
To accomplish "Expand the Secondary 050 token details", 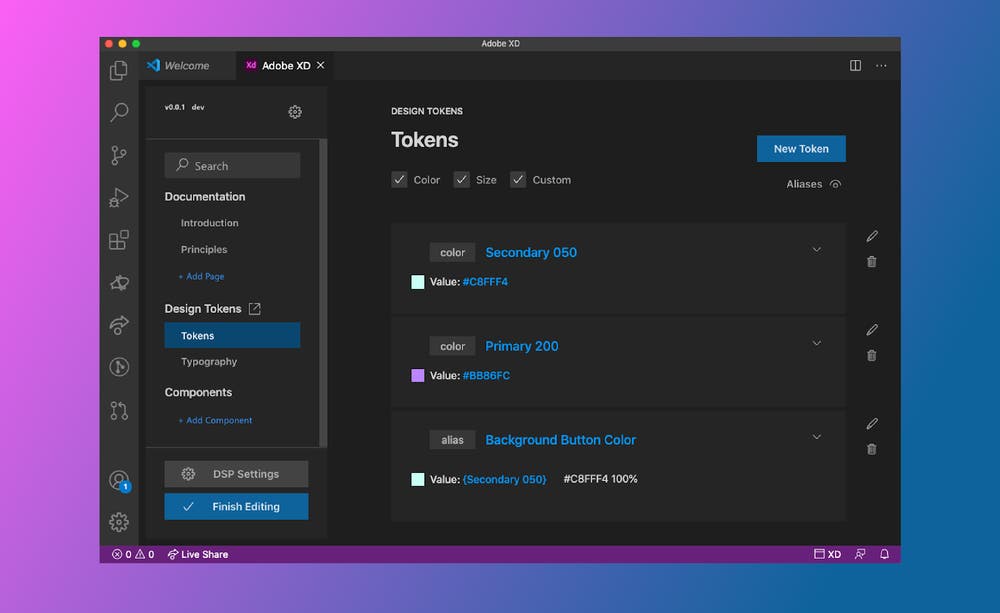I will (x=816, y=250).
